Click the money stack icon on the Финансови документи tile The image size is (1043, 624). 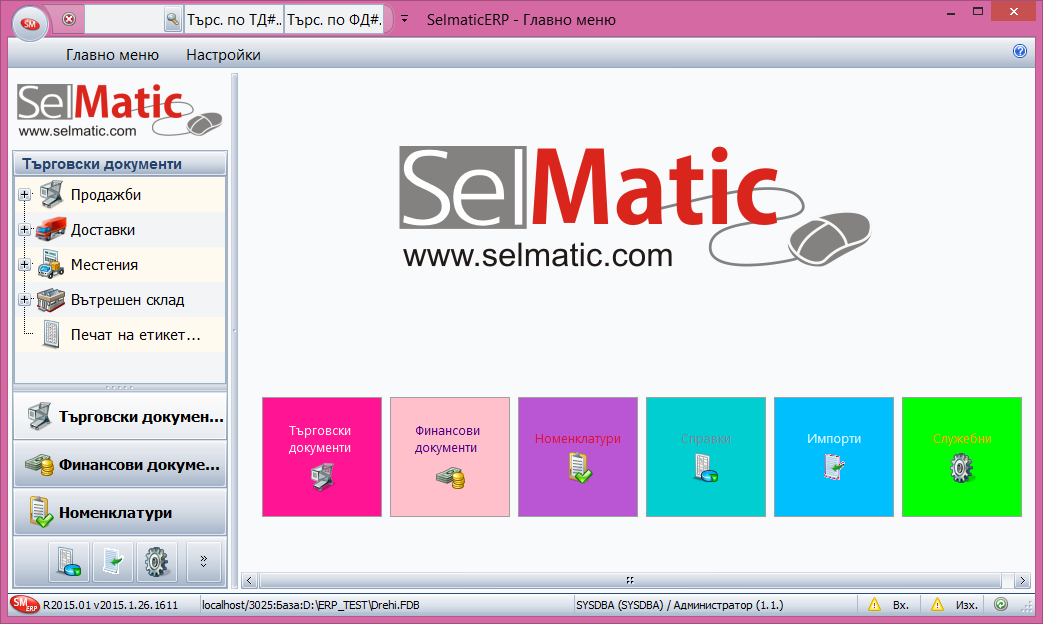point(450,478)
